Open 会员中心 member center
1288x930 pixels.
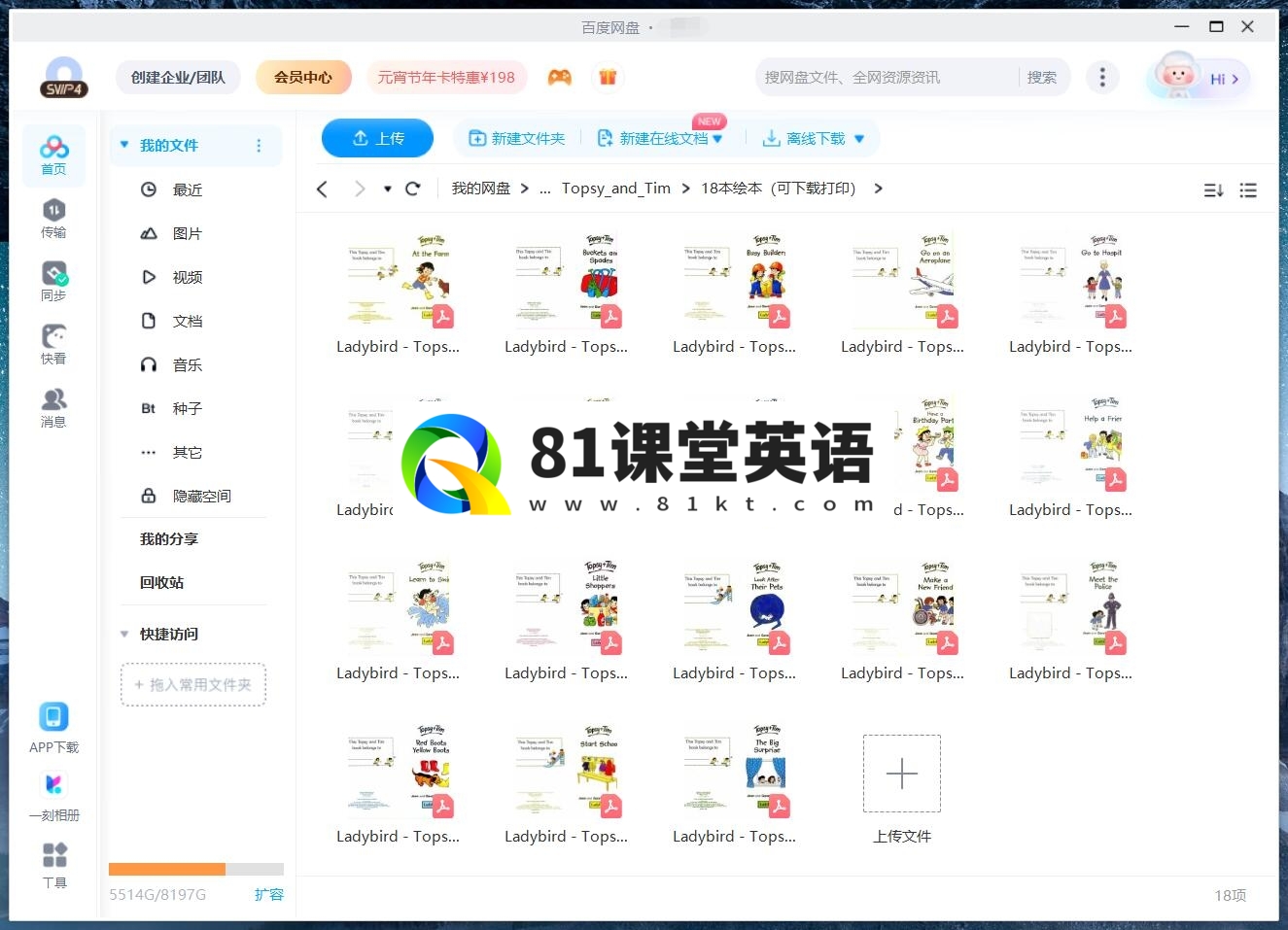click(x=303, y=78)
